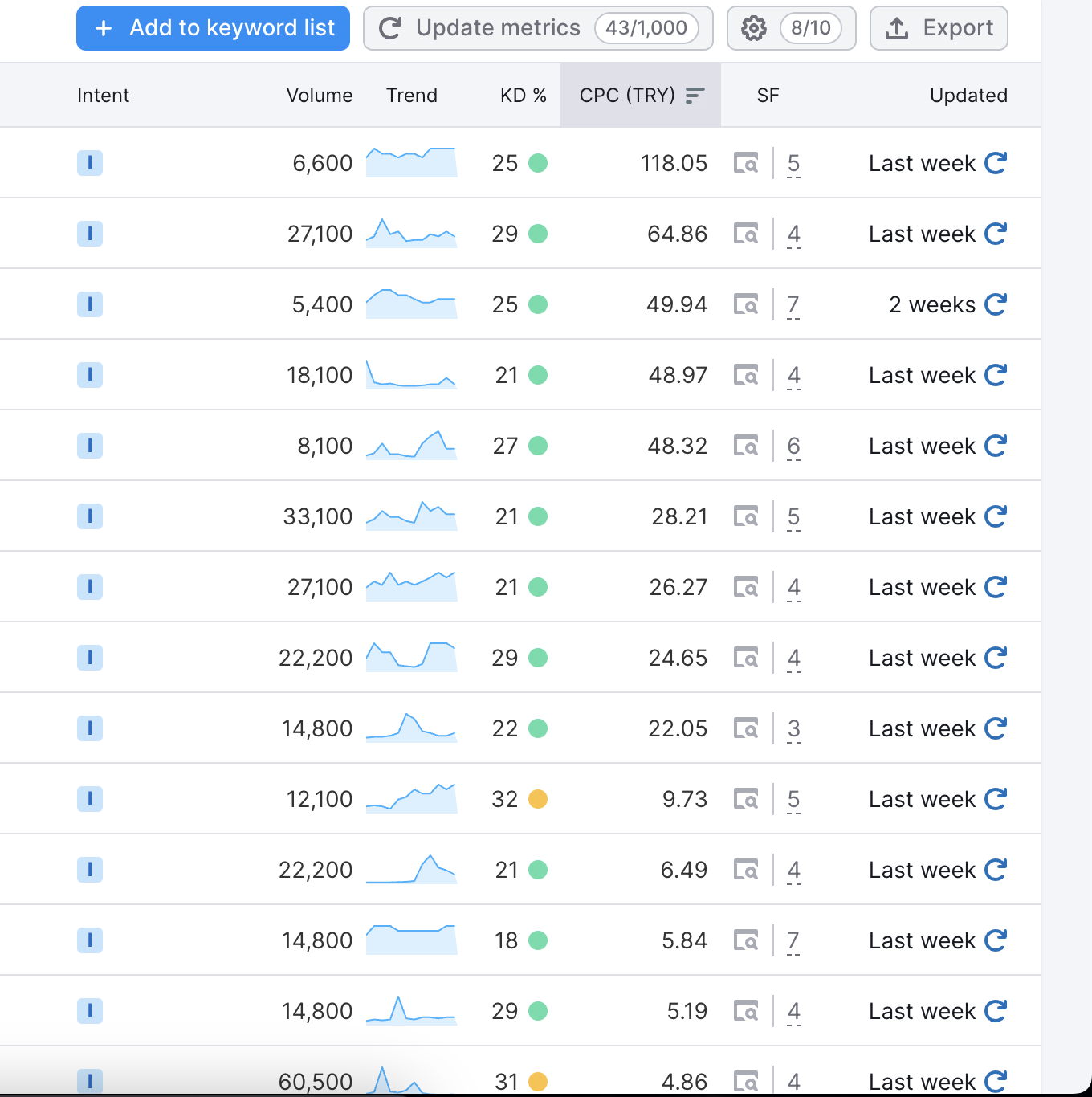Refresh metrics for the 5.19 CPC row
The width and height of the screenshot is (1092, 1097).
tap(996, 1011)
